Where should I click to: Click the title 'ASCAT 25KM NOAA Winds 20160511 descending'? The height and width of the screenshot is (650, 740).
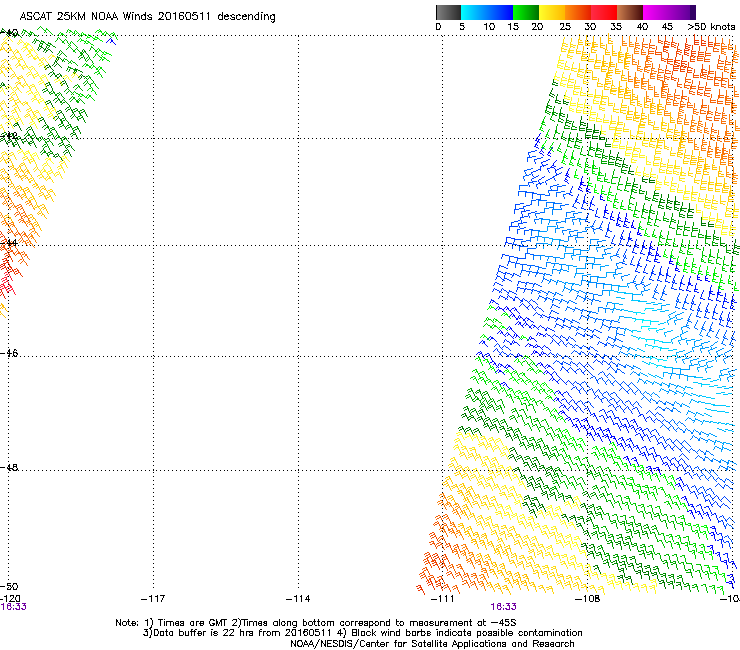point(147,17)
